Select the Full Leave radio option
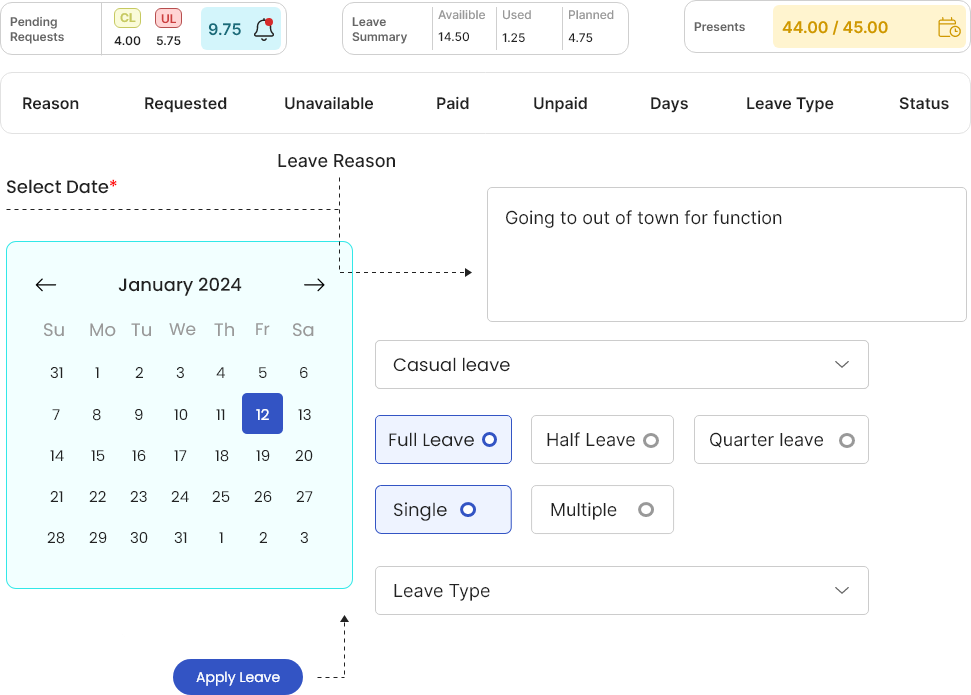 tap(443, 440)
